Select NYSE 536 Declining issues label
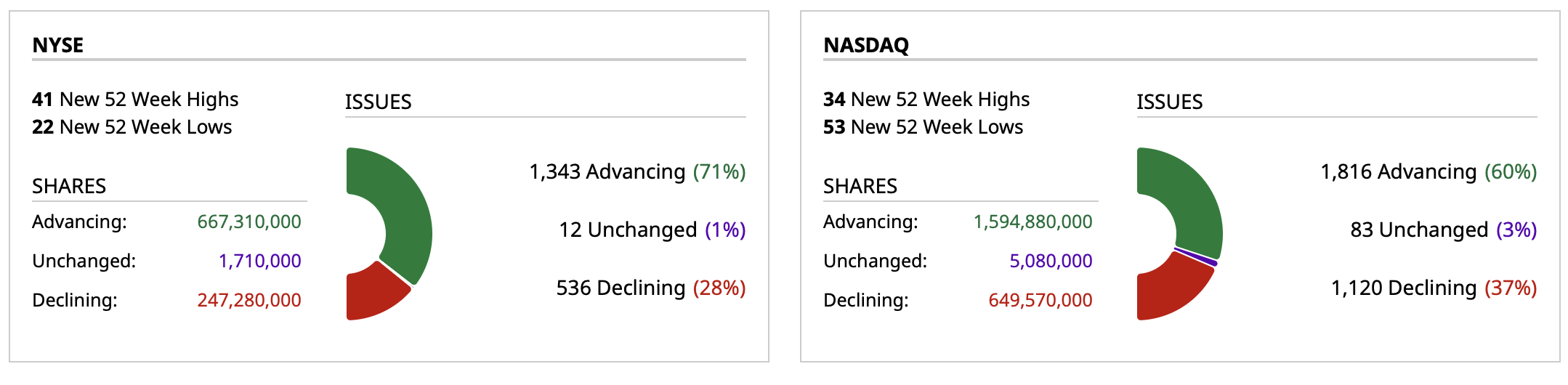The height and width of the screenshot is (385, 1568). pos(650,288)
